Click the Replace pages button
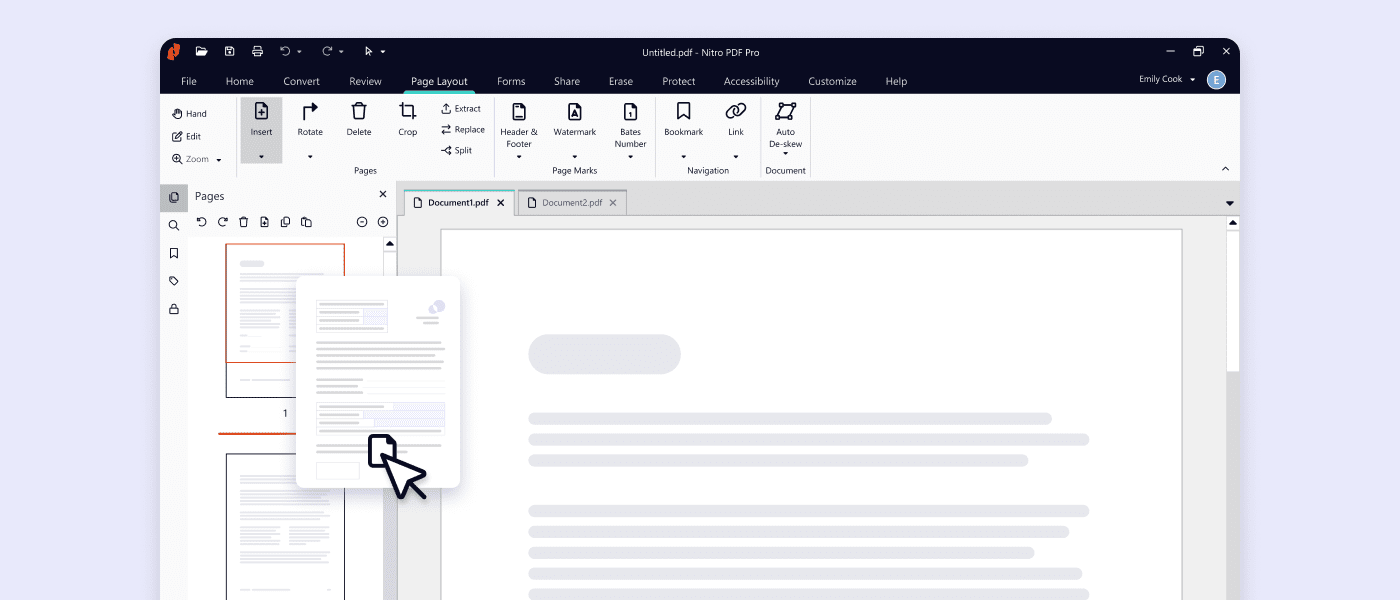 click(x=462, y=129)
